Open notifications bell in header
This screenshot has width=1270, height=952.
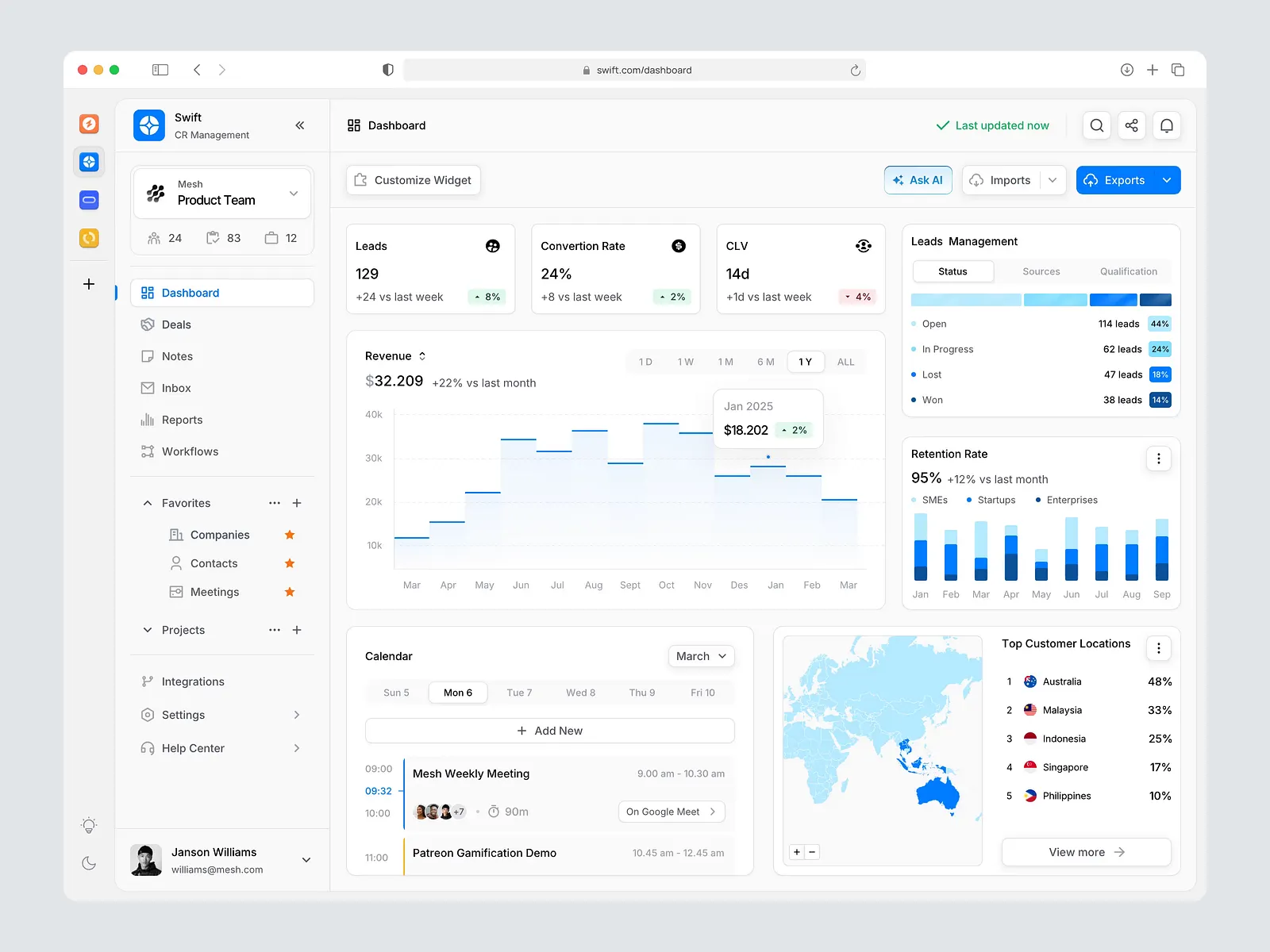1167,125
